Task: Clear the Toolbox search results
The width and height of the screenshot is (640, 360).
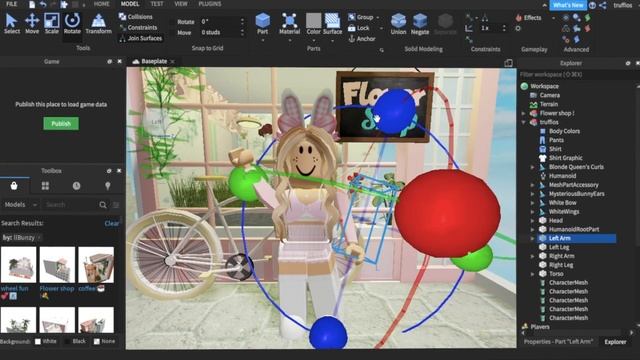Action: 111,223
